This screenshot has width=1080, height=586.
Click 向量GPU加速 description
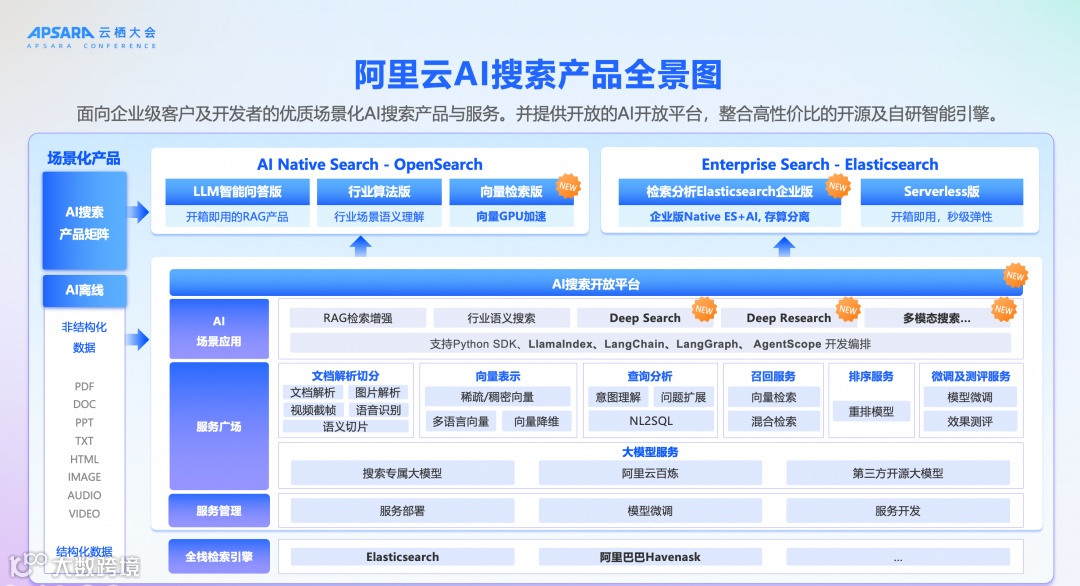tap(511, 216)
